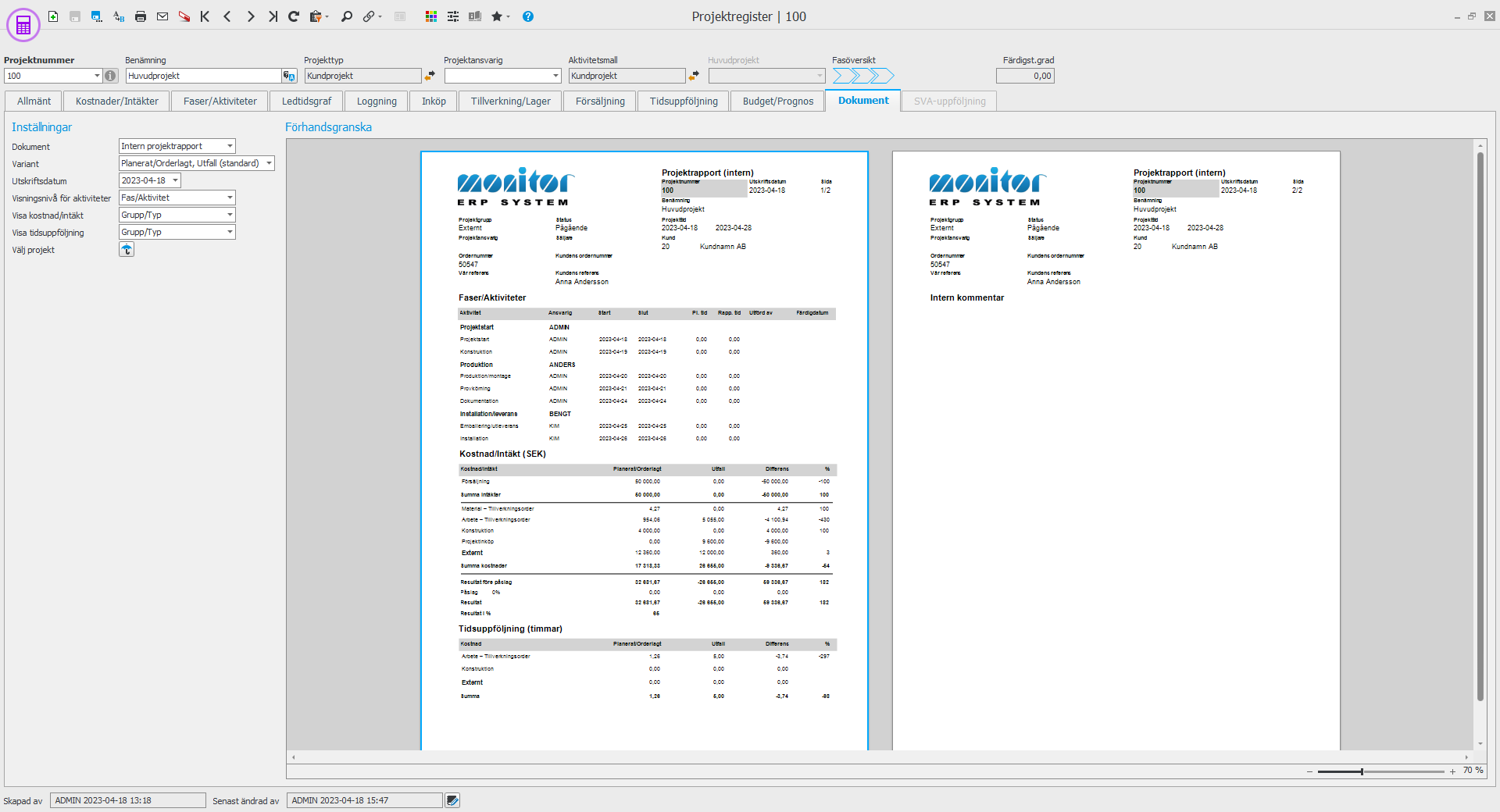1500x812 pixels.
Task: Open the Utskriftsdatum date picker
Action: click(175, 180)
